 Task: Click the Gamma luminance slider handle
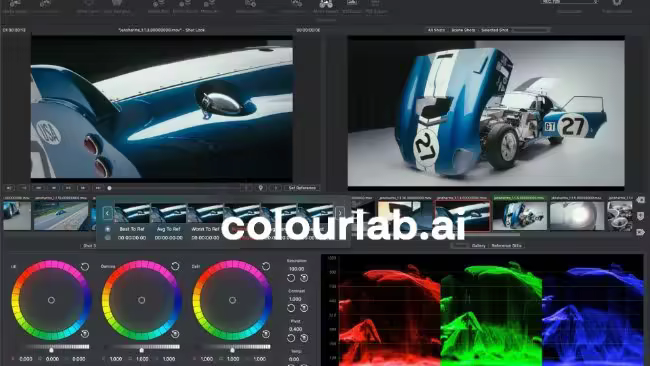coord(142,350)
